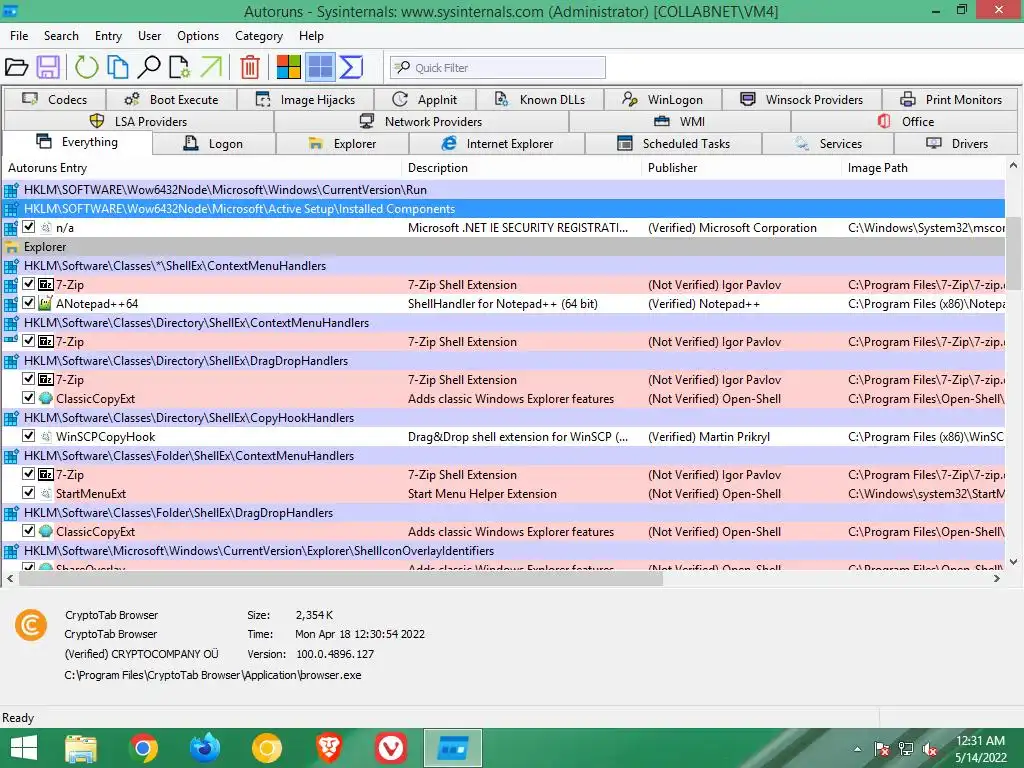
Task: Switch to the Office tab
Action: point(905,121)
